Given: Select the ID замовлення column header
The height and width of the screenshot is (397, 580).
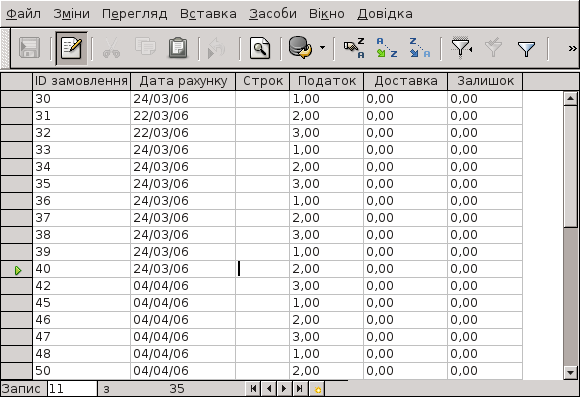Looking at the screenshot, I should 81,81.
